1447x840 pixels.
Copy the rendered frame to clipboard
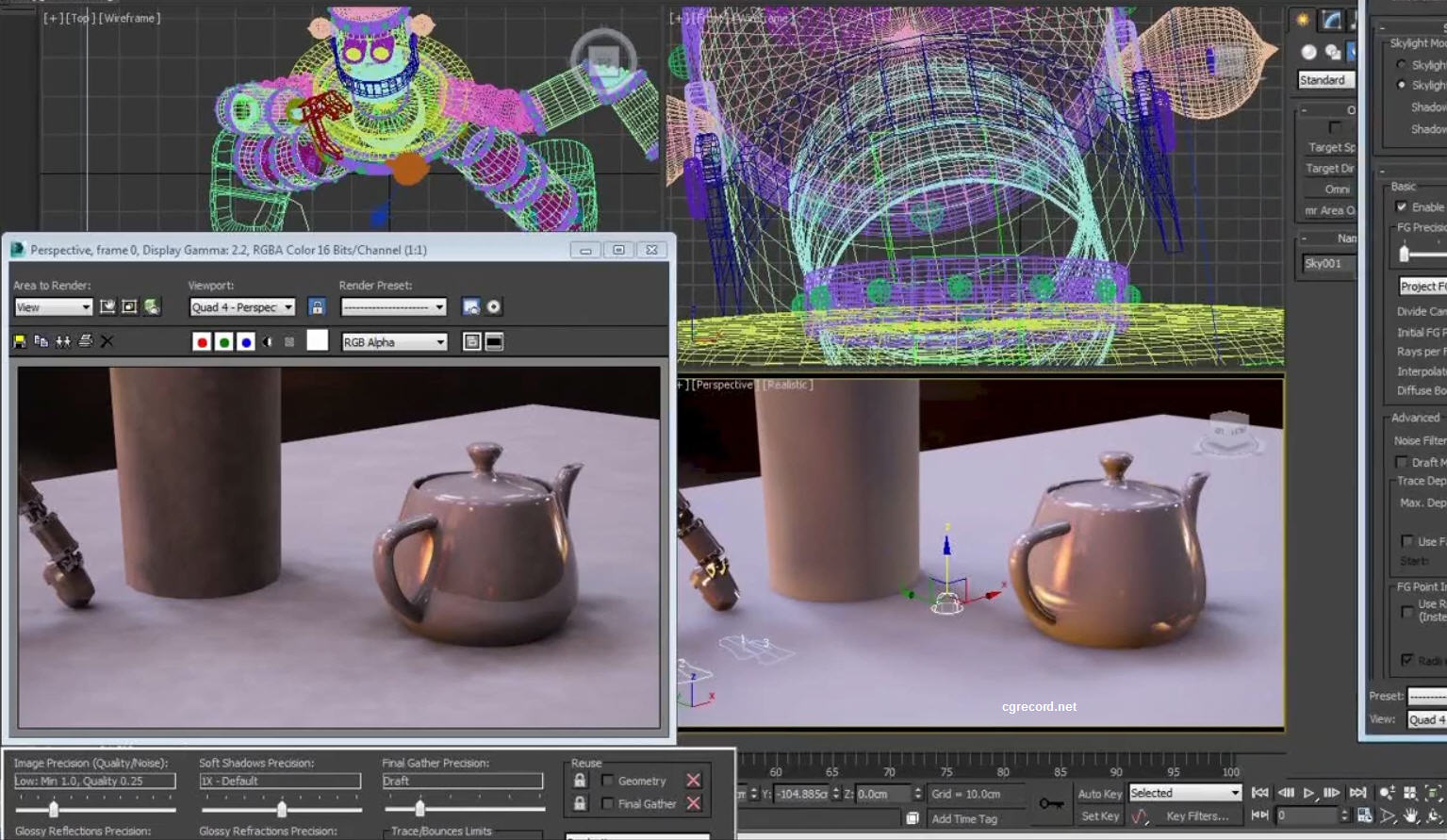point(41,341)
